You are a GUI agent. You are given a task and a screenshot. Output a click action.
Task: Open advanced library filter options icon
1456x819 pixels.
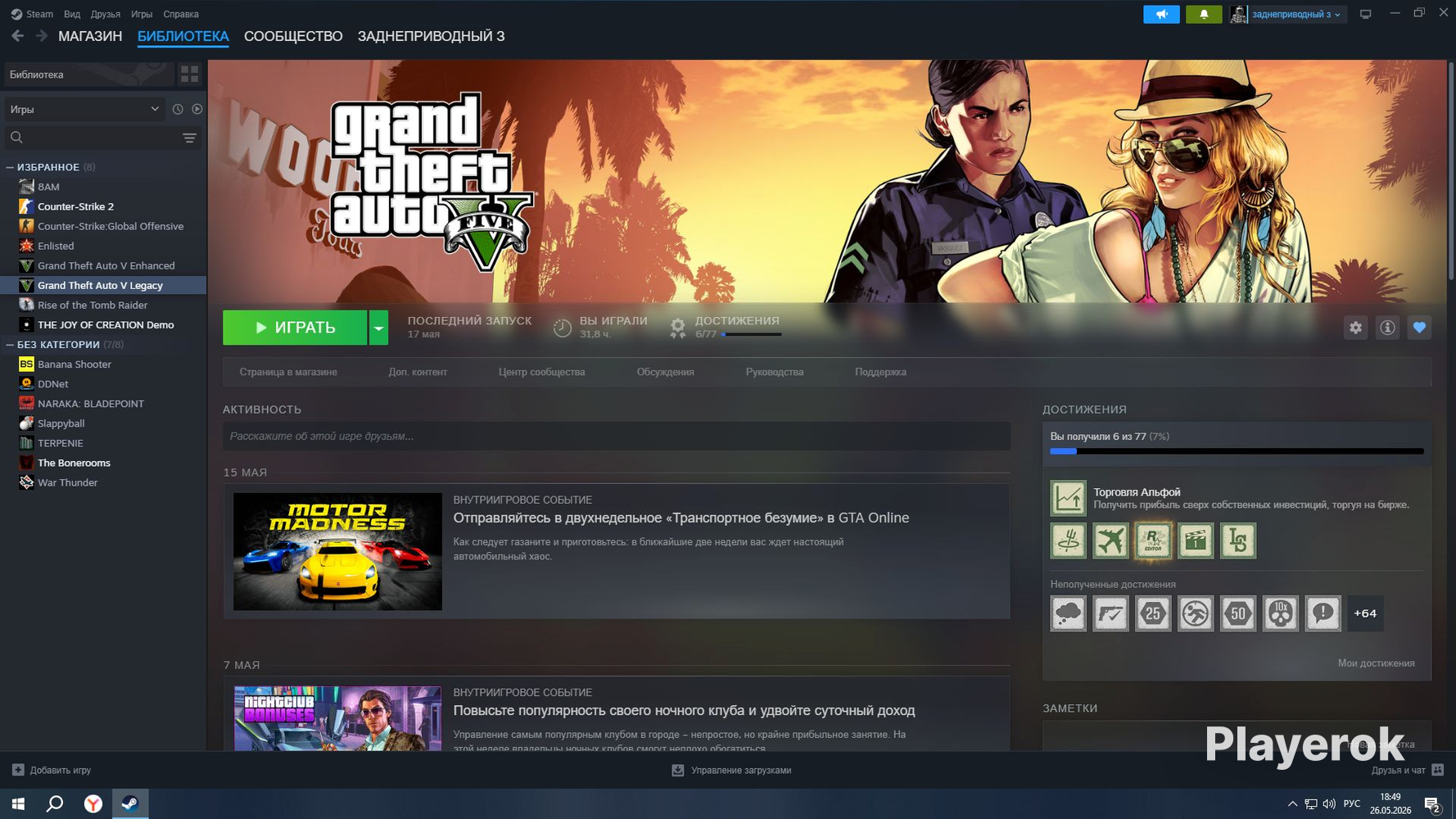pyautogui.click(x=189, y=138)
